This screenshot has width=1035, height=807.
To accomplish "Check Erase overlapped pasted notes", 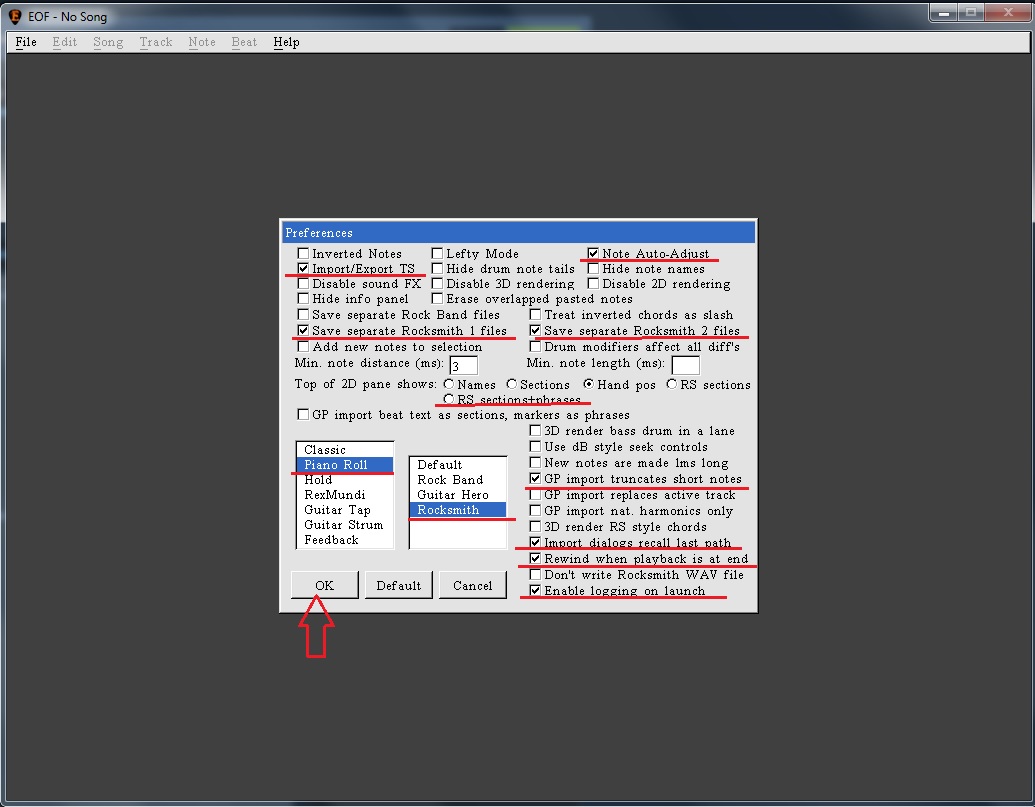I will tap(437, 299).
